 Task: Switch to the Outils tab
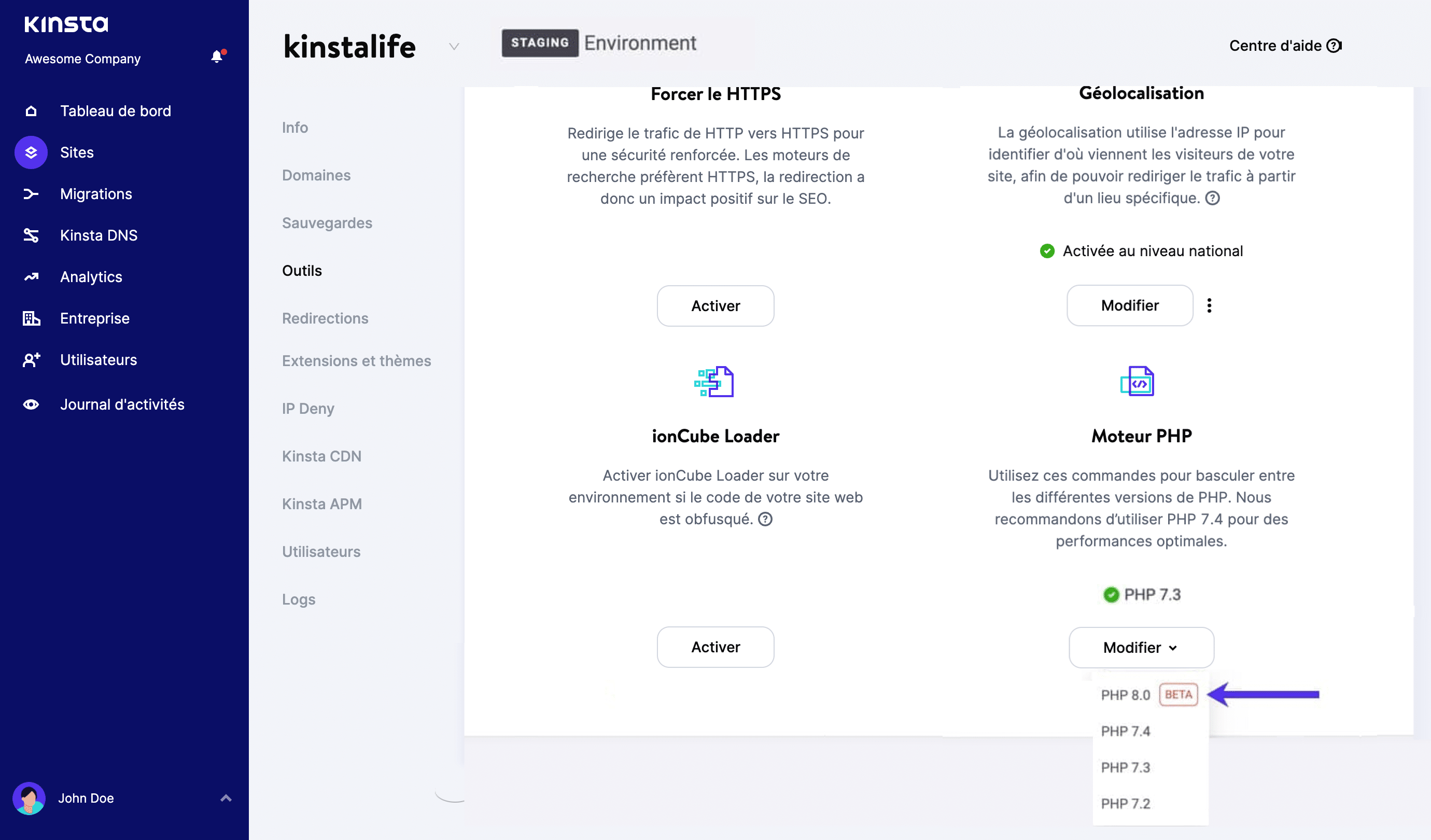pos(302,270)
